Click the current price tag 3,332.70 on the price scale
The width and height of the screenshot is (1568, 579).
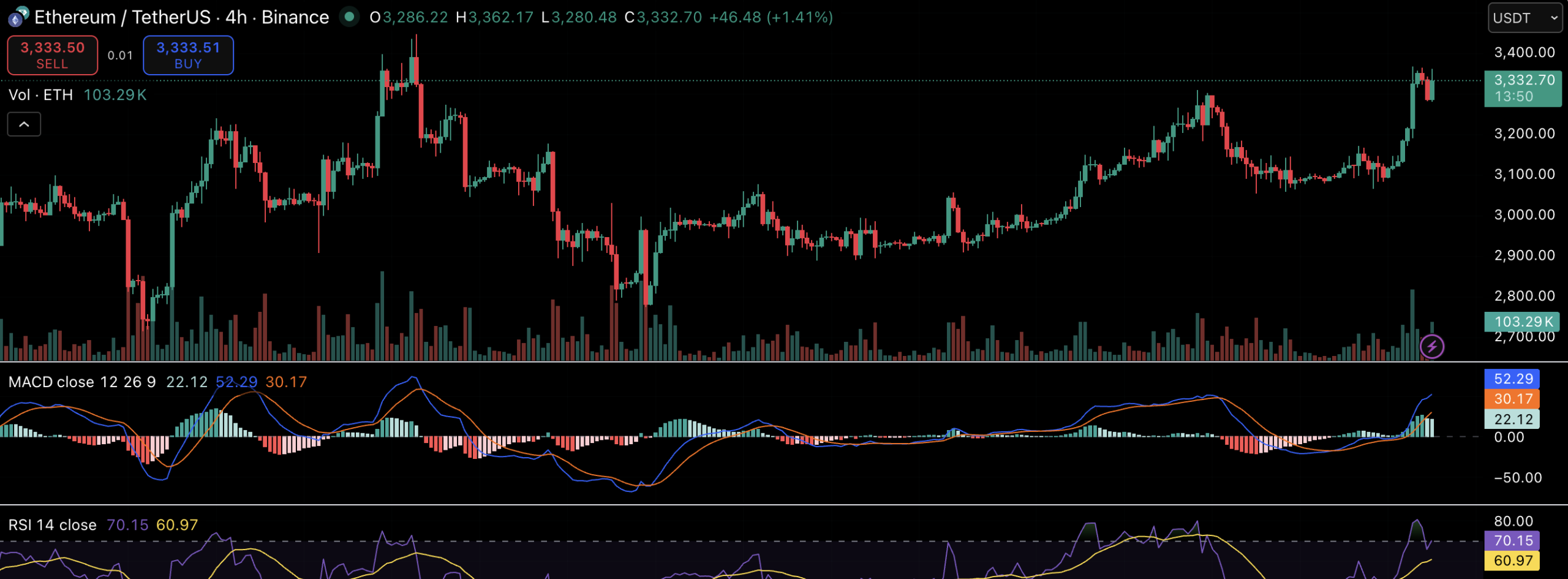(x=1523, y=88)
